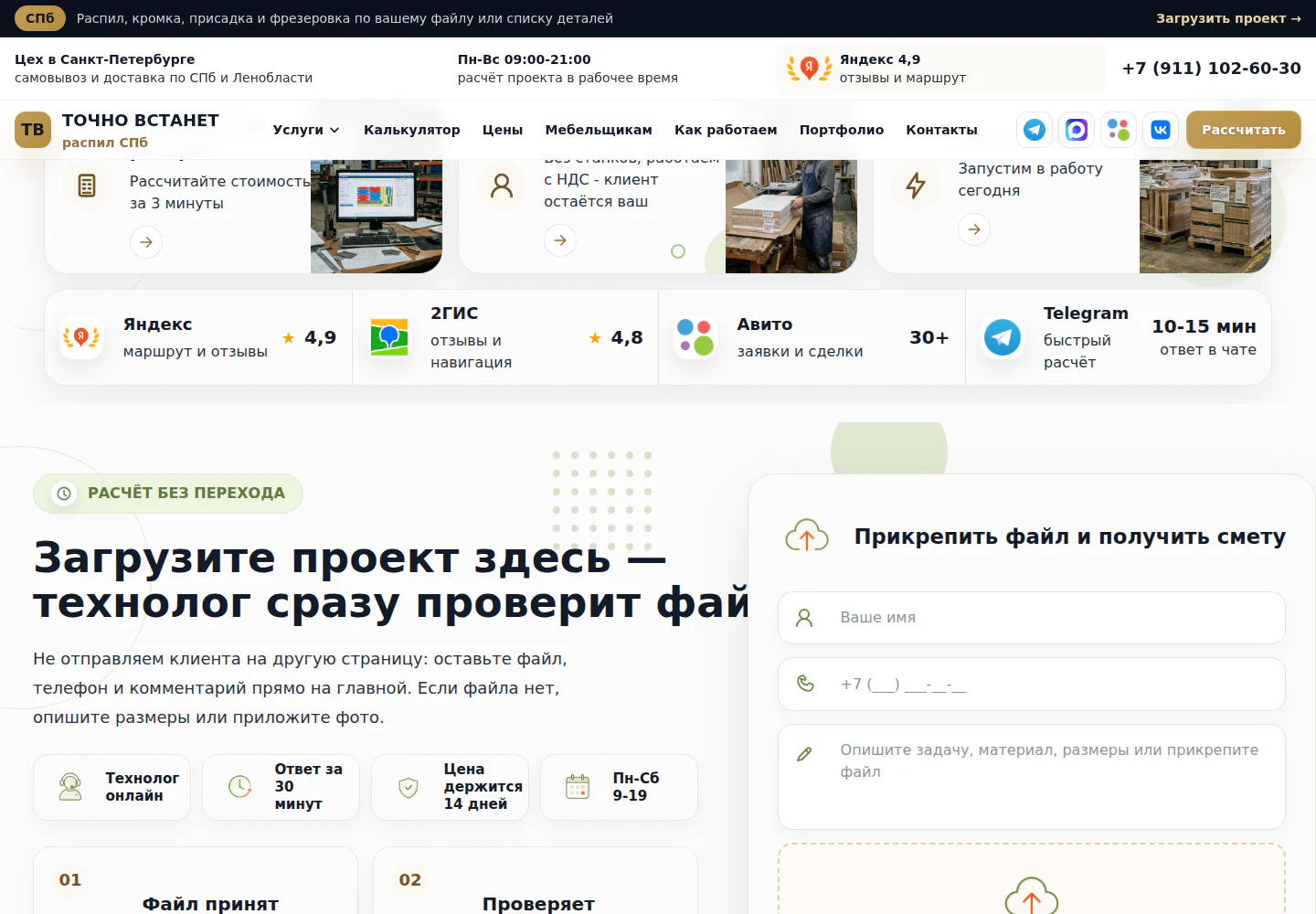Click the Цена держится 14 дней chip
The width and height of the screenshot is (1316, 914).
point(451,787)
